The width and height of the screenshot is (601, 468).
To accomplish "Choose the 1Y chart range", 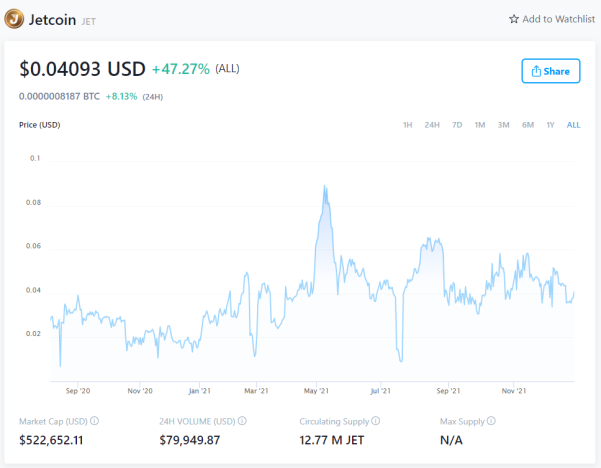I will pos(550,125).
